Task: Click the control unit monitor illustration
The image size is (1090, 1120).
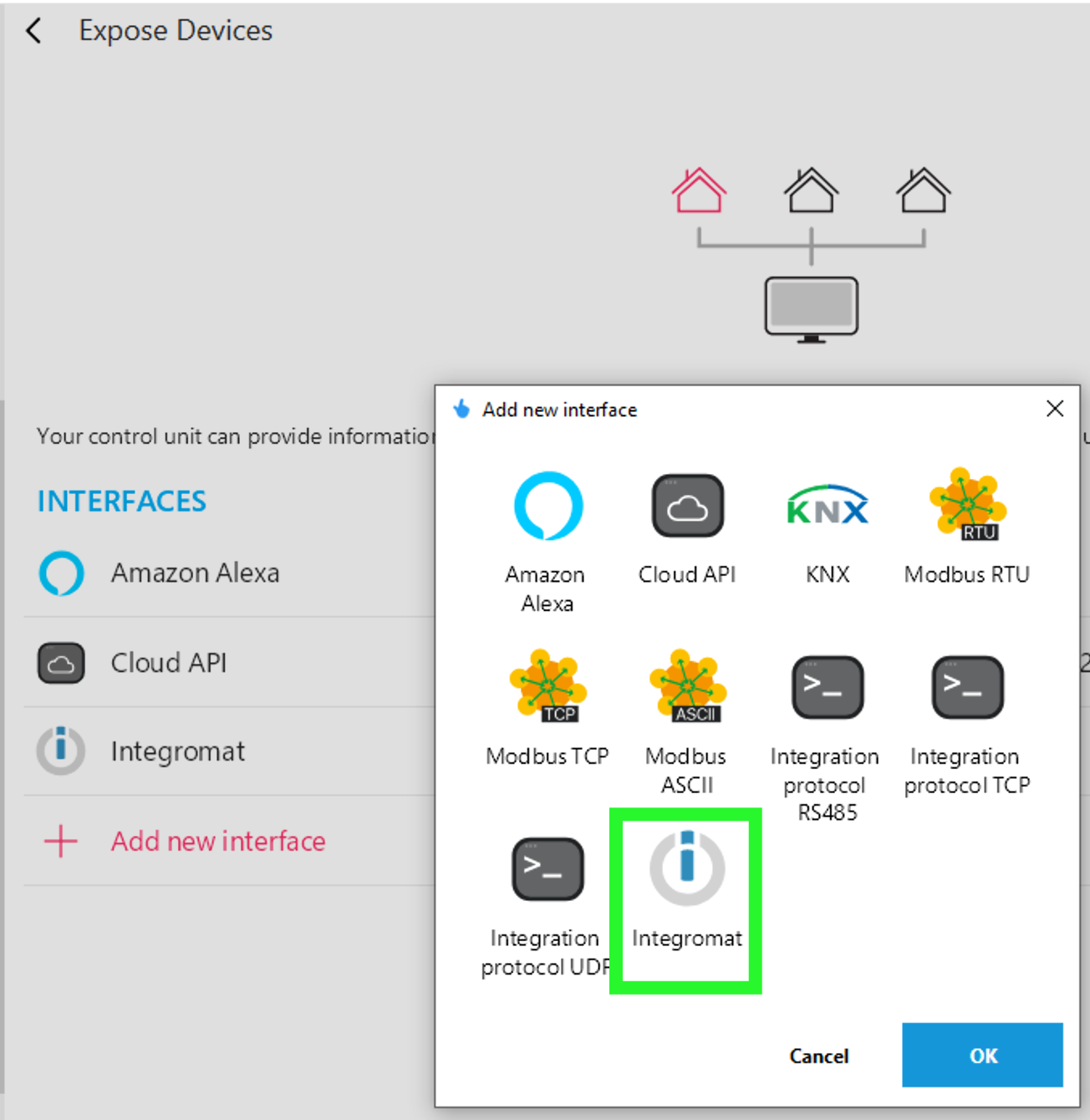Action: 810,308
